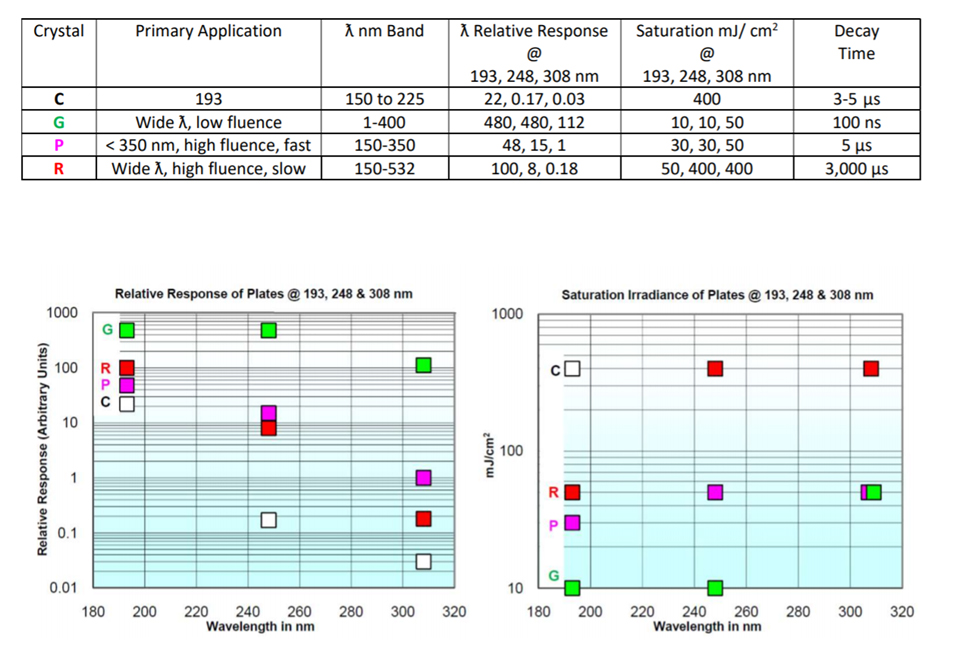
Task: Select the '100, 8, 0.18' response cell
Action: click(x=534, y=168)
